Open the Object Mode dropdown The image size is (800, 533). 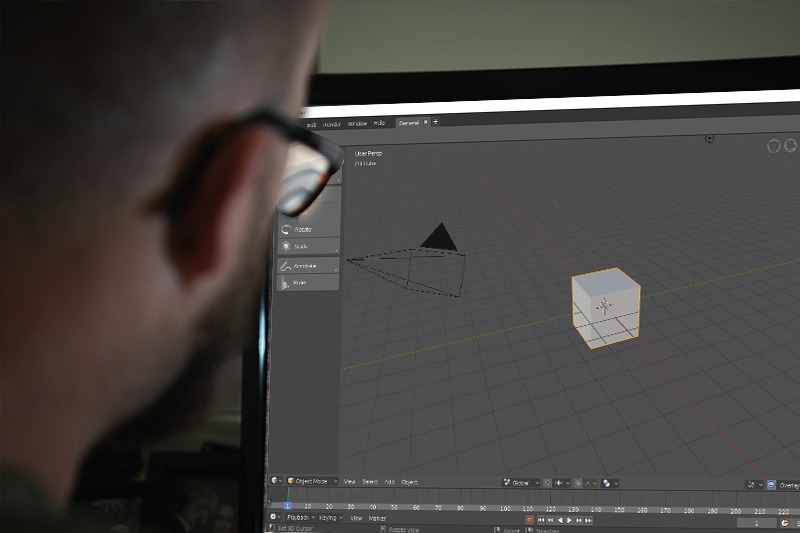[312, 481]
